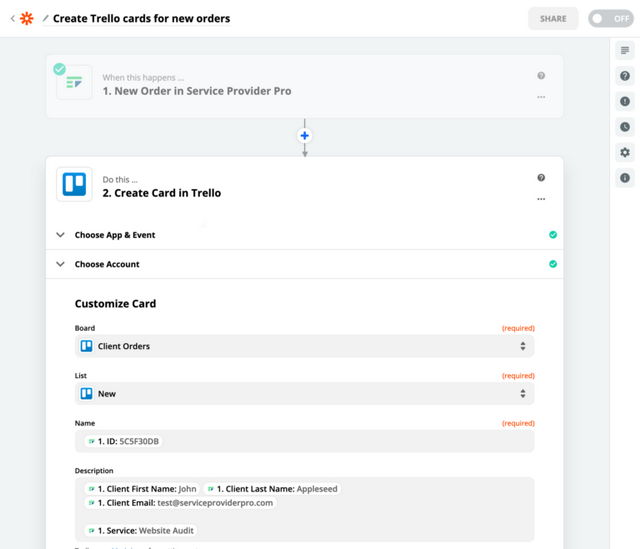
Task: Expand the Choose Account section
Action: (x=107, y=264)
